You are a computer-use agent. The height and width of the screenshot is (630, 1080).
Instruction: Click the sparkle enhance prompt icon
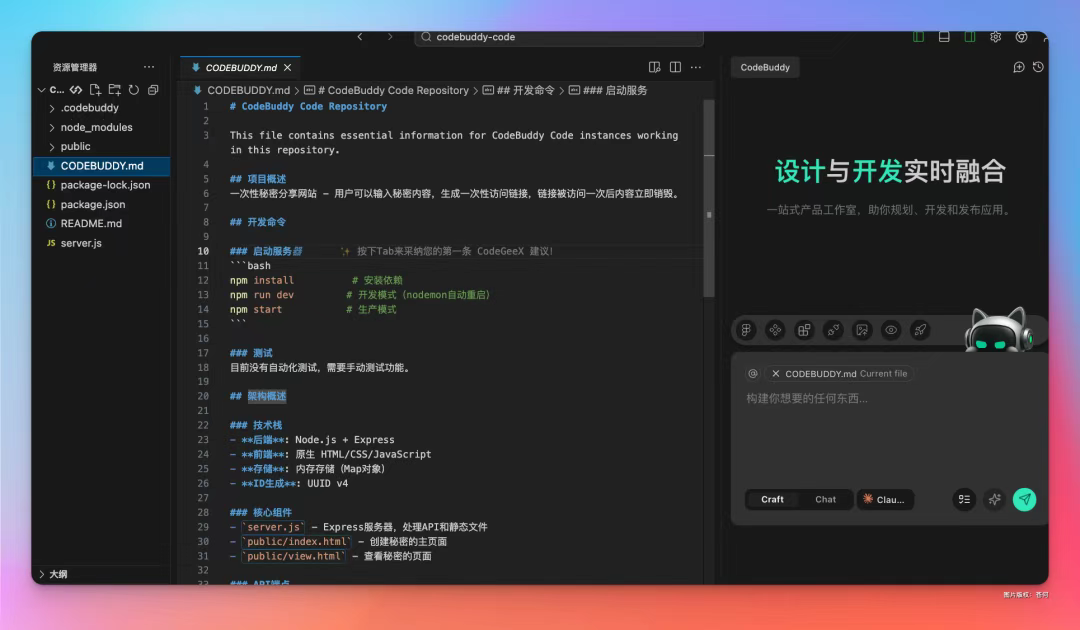(994, 499)
